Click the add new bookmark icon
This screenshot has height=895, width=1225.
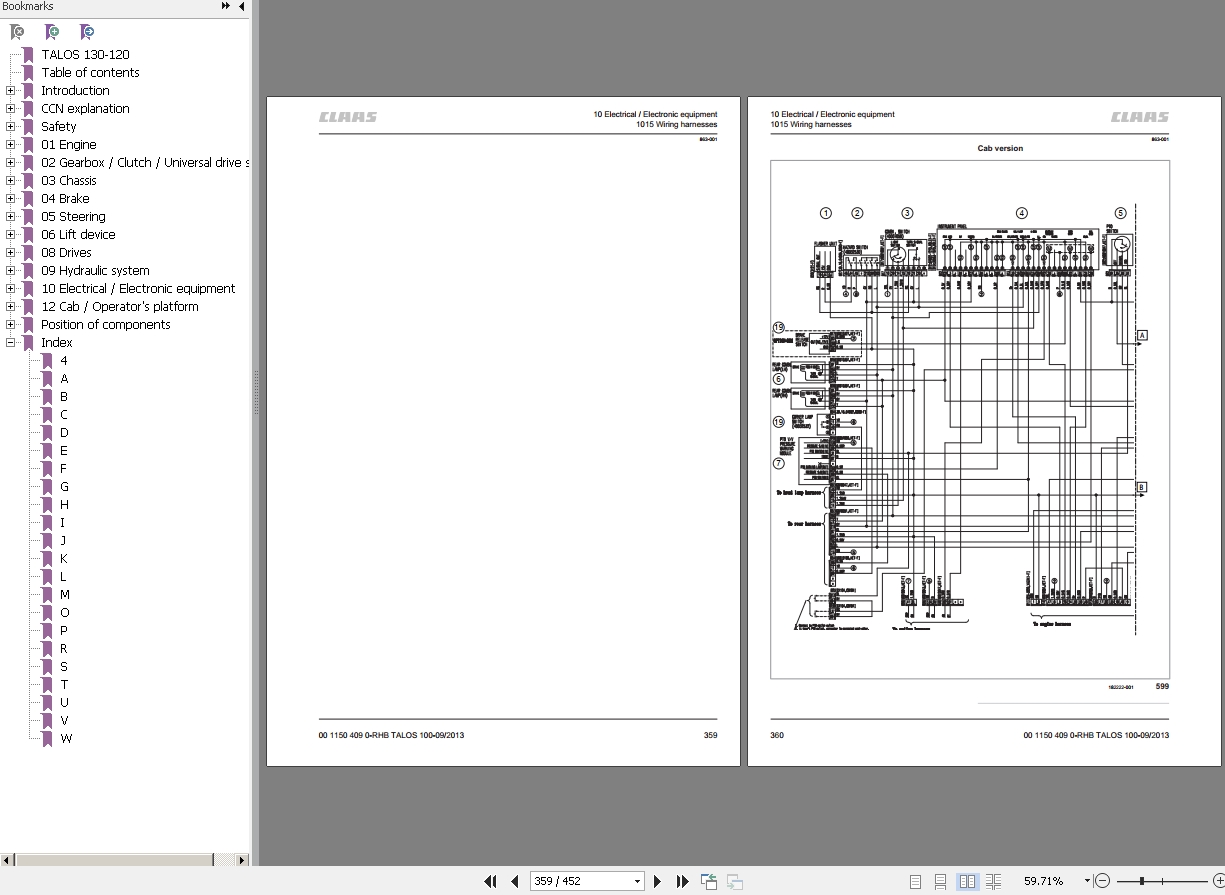(52, 32)
